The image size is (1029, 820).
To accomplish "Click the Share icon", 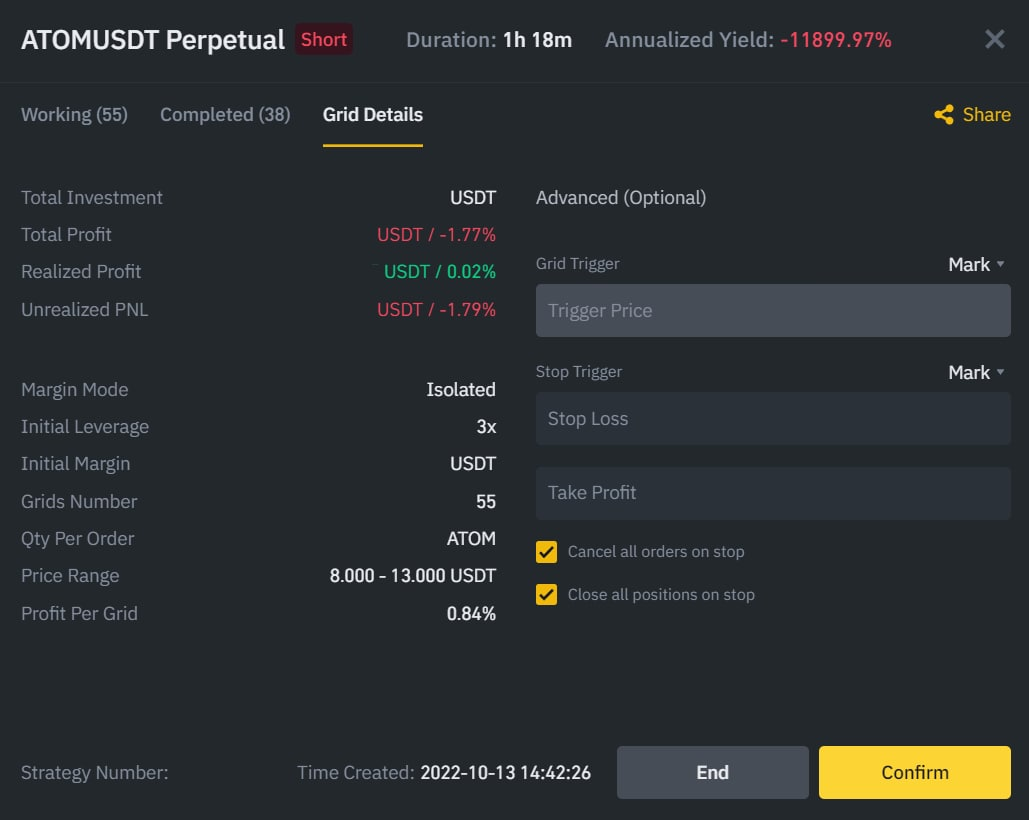I will pyautogui.click(x=944, y=115).
